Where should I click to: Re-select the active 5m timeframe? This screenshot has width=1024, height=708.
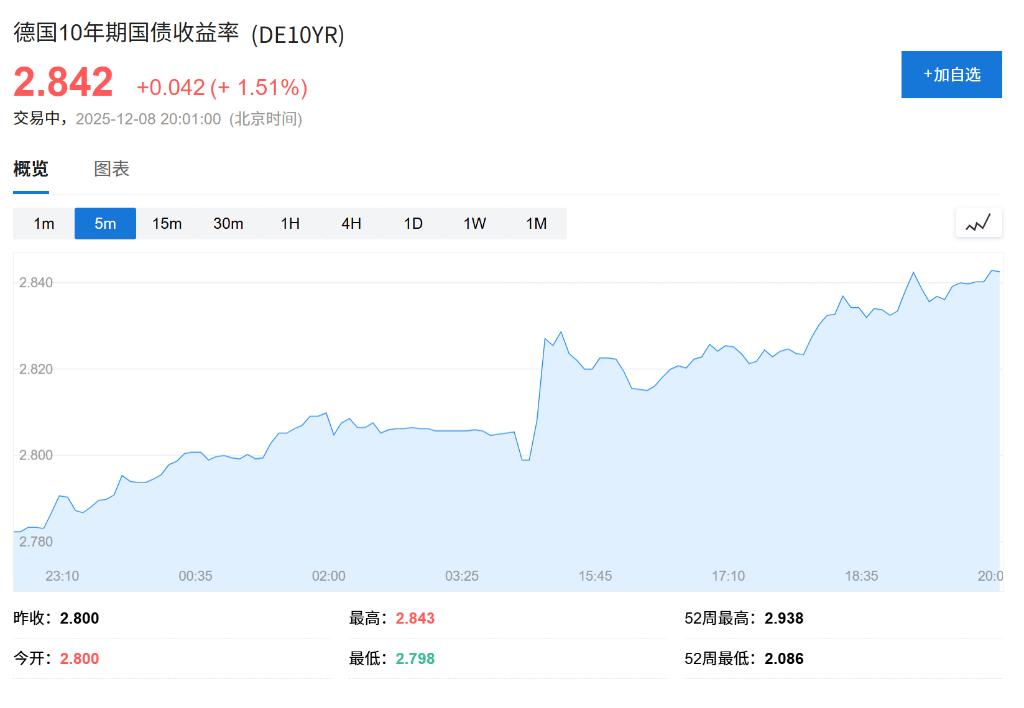click(105, 223)
